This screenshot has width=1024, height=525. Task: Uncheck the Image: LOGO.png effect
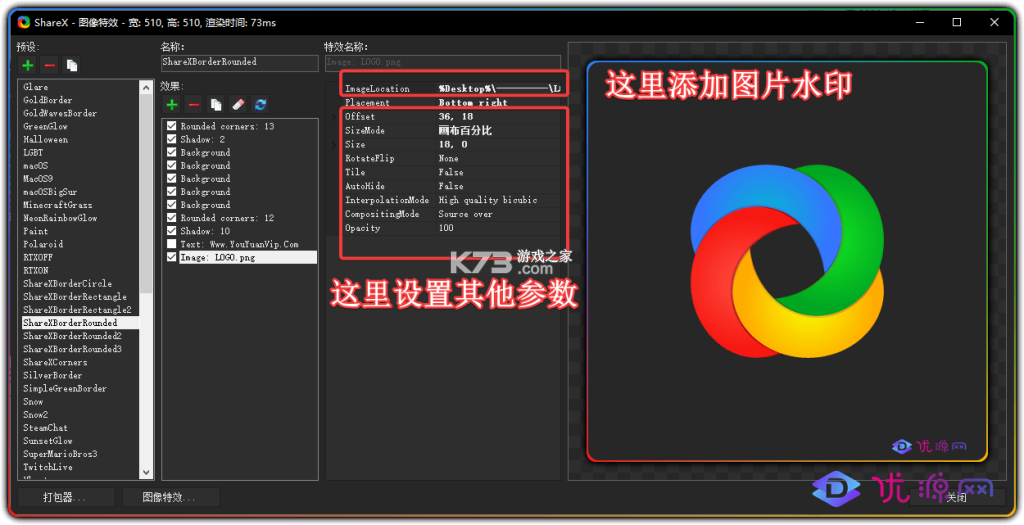(x=172, y=257)
